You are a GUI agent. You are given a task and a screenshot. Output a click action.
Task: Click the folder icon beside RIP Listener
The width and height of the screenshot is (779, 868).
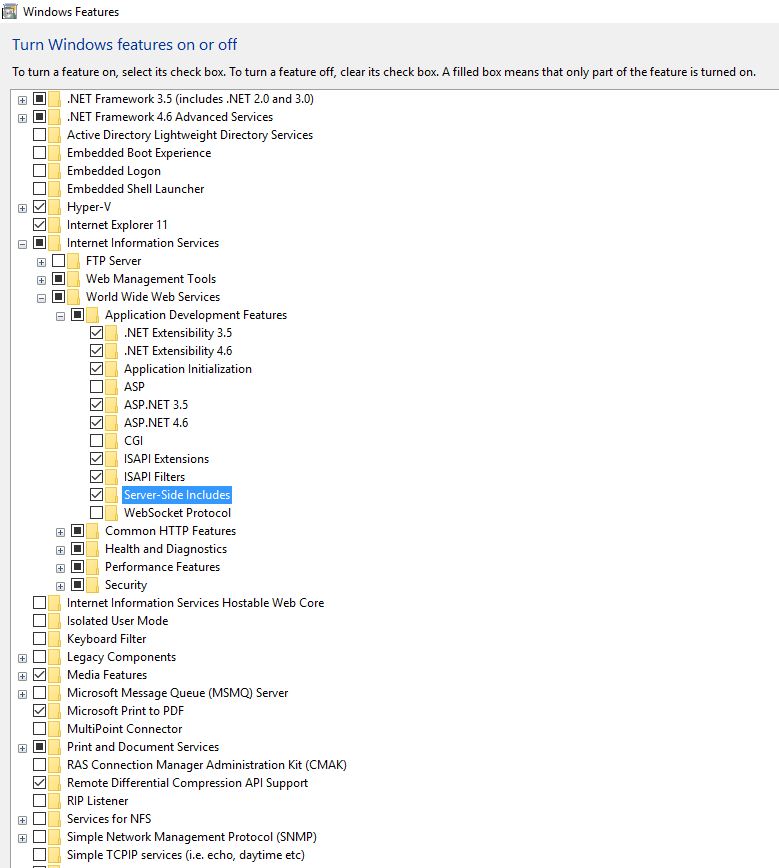54,801
